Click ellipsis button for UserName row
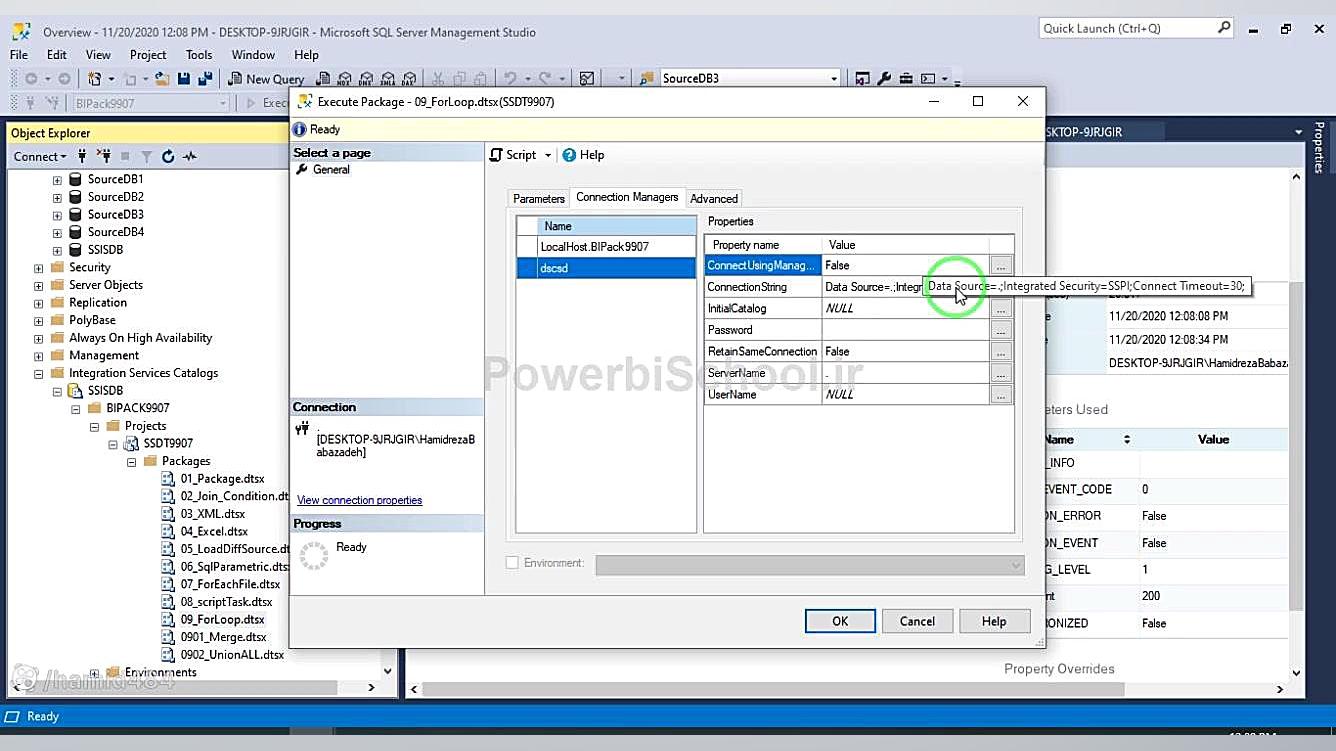The image size is (1336, 751). [1000, 395]
